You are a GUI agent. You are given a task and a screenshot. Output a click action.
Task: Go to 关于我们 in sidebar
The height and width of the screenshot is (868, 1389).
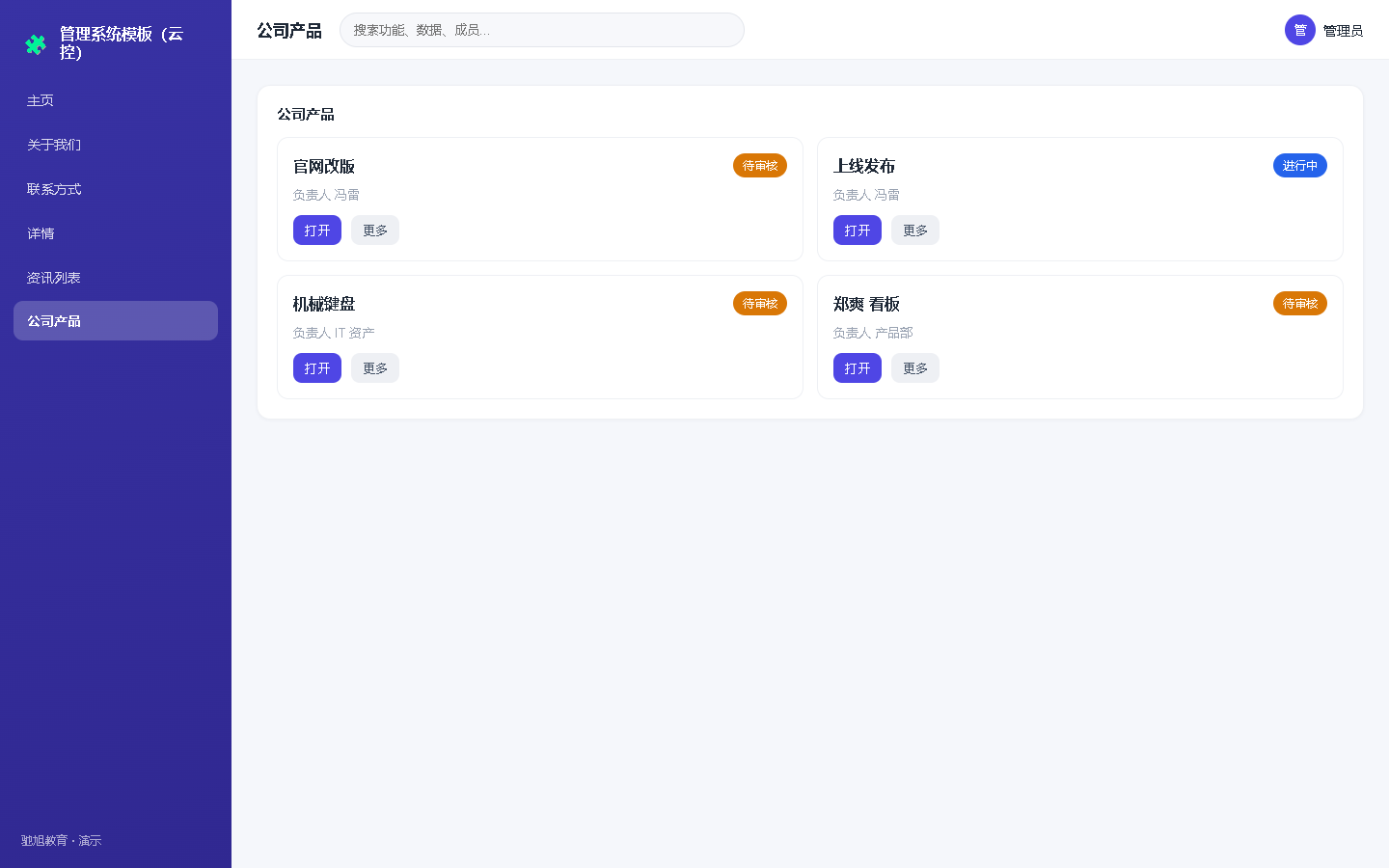pos(116,145)
